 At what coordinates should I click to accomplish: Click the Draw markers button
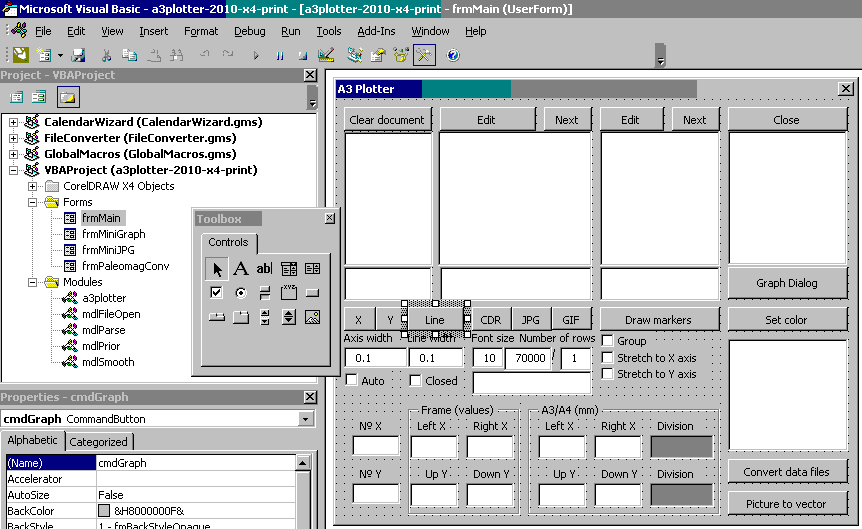pos(658,319)
